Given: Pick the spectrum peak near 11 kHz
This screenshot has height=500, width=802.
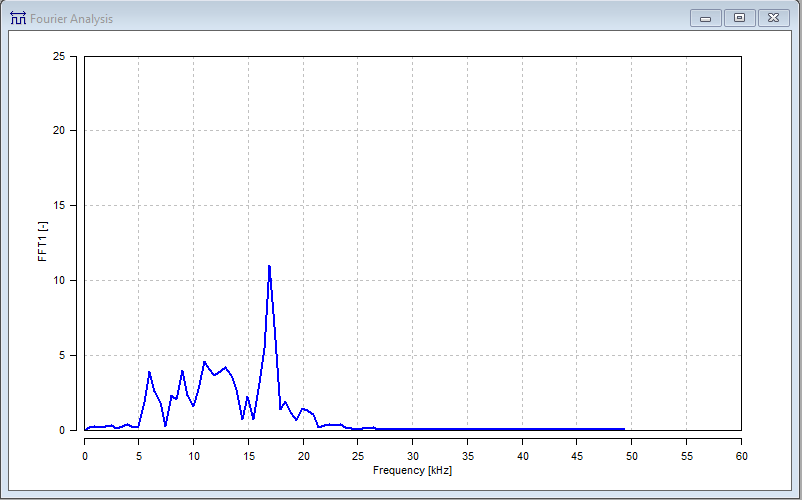Looking at the screenshot, I should (x=204, y=362).
